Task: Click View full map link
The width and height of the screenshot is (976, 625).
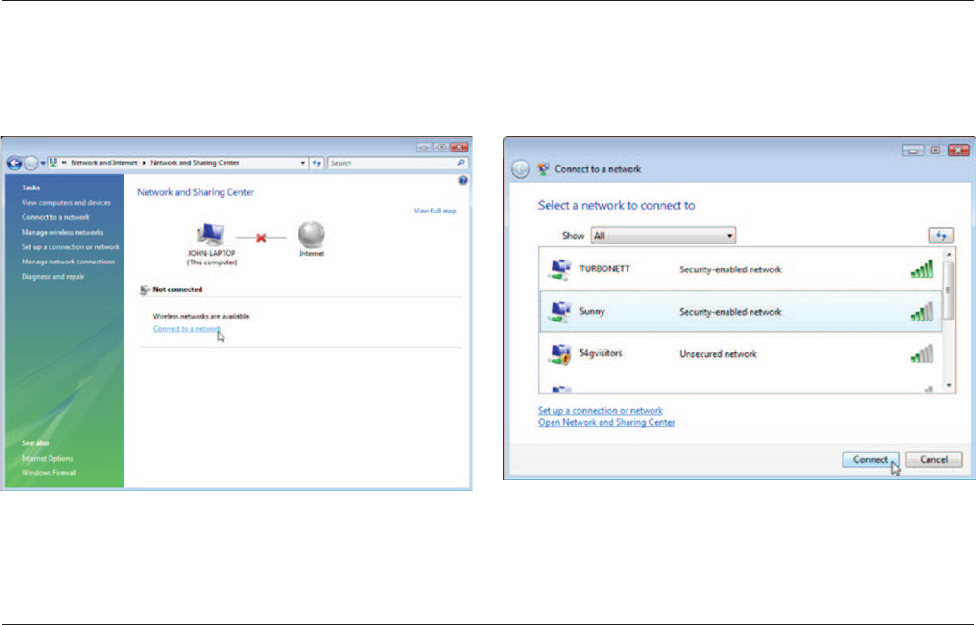Action: [435, 211]
